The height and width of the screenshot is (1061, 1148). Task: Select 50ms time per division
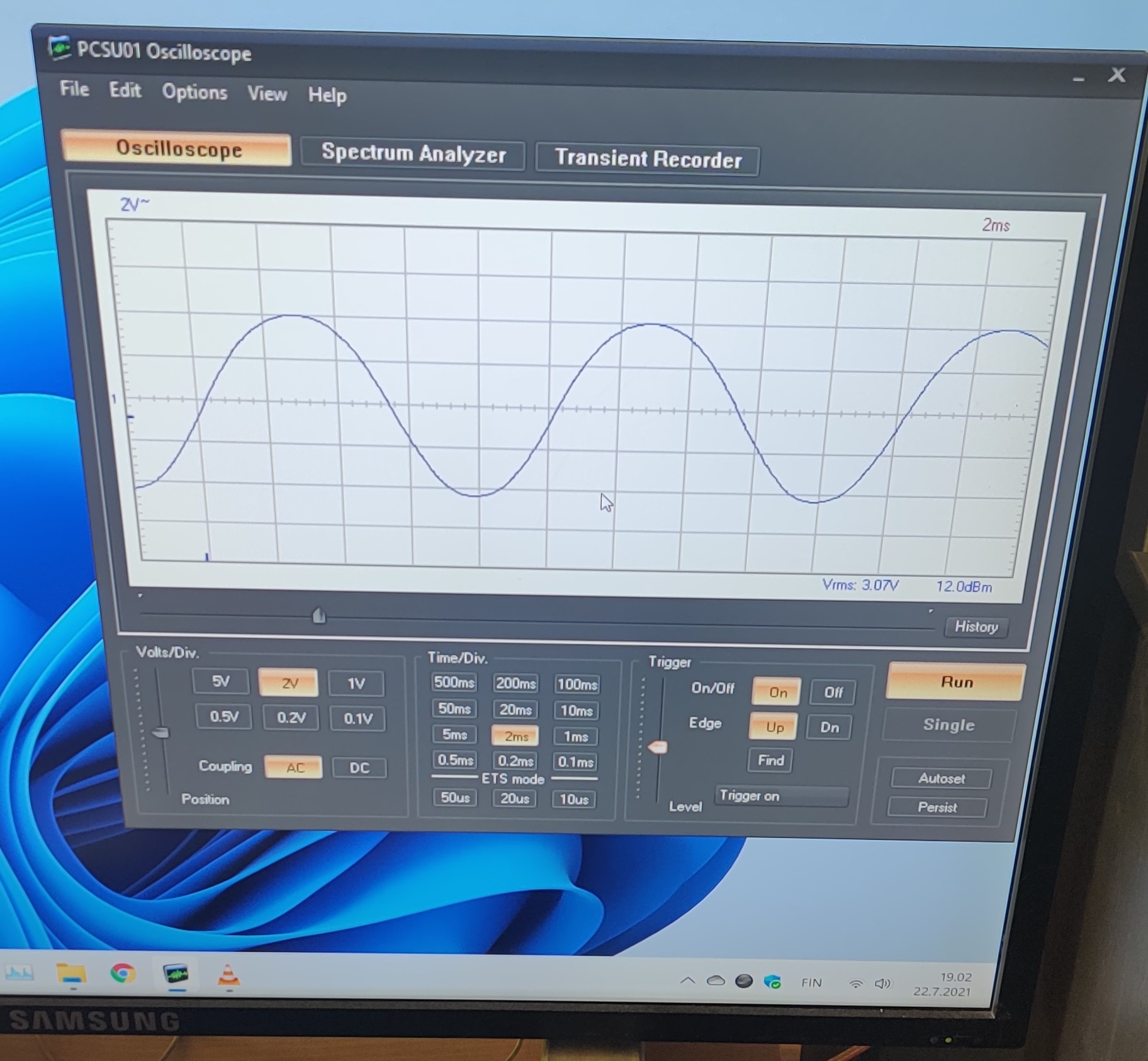[454, 709]
